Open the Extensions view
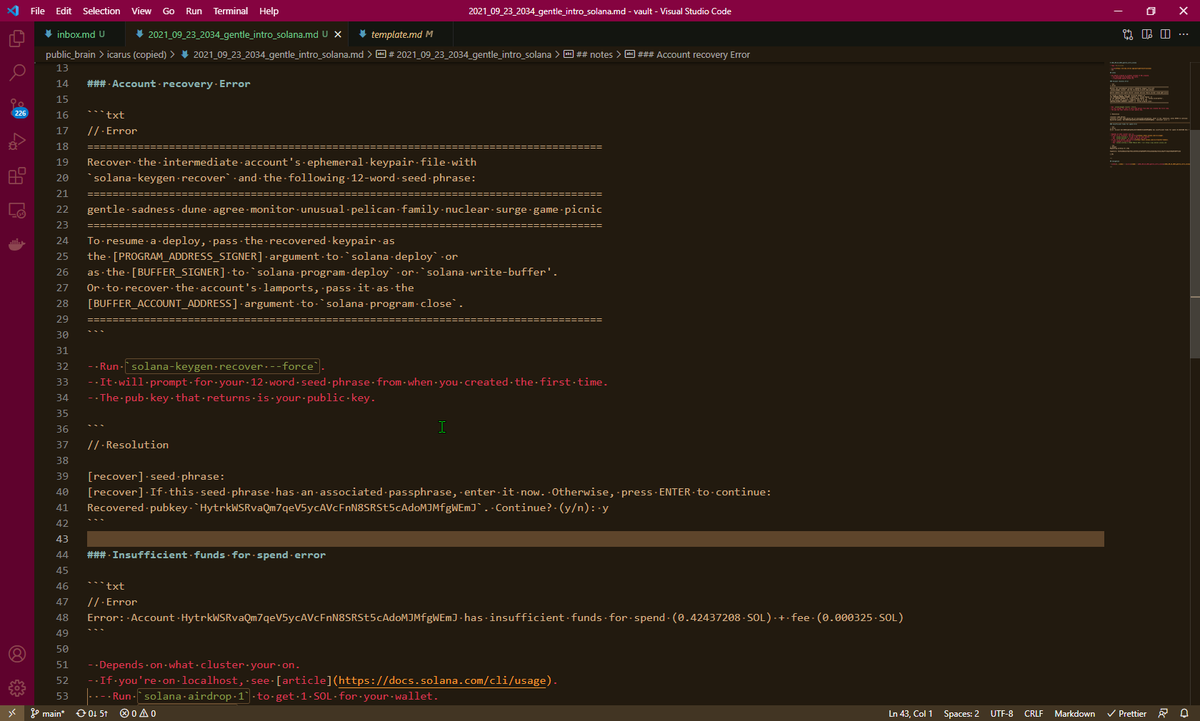 pos(17,176)
